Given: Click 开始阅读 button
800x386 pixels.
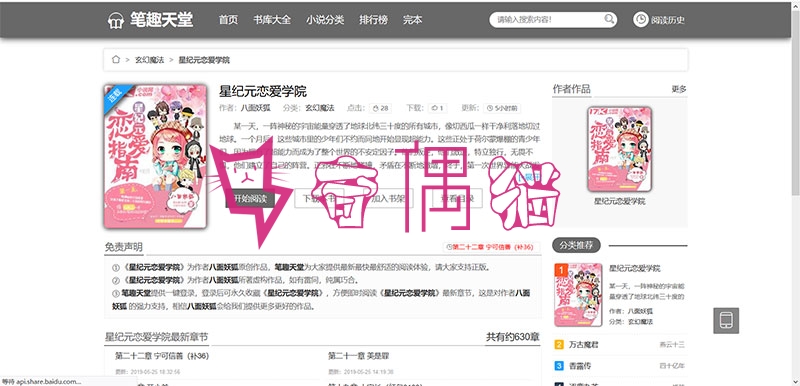Looking at the screenshot, I should point(250,198).
